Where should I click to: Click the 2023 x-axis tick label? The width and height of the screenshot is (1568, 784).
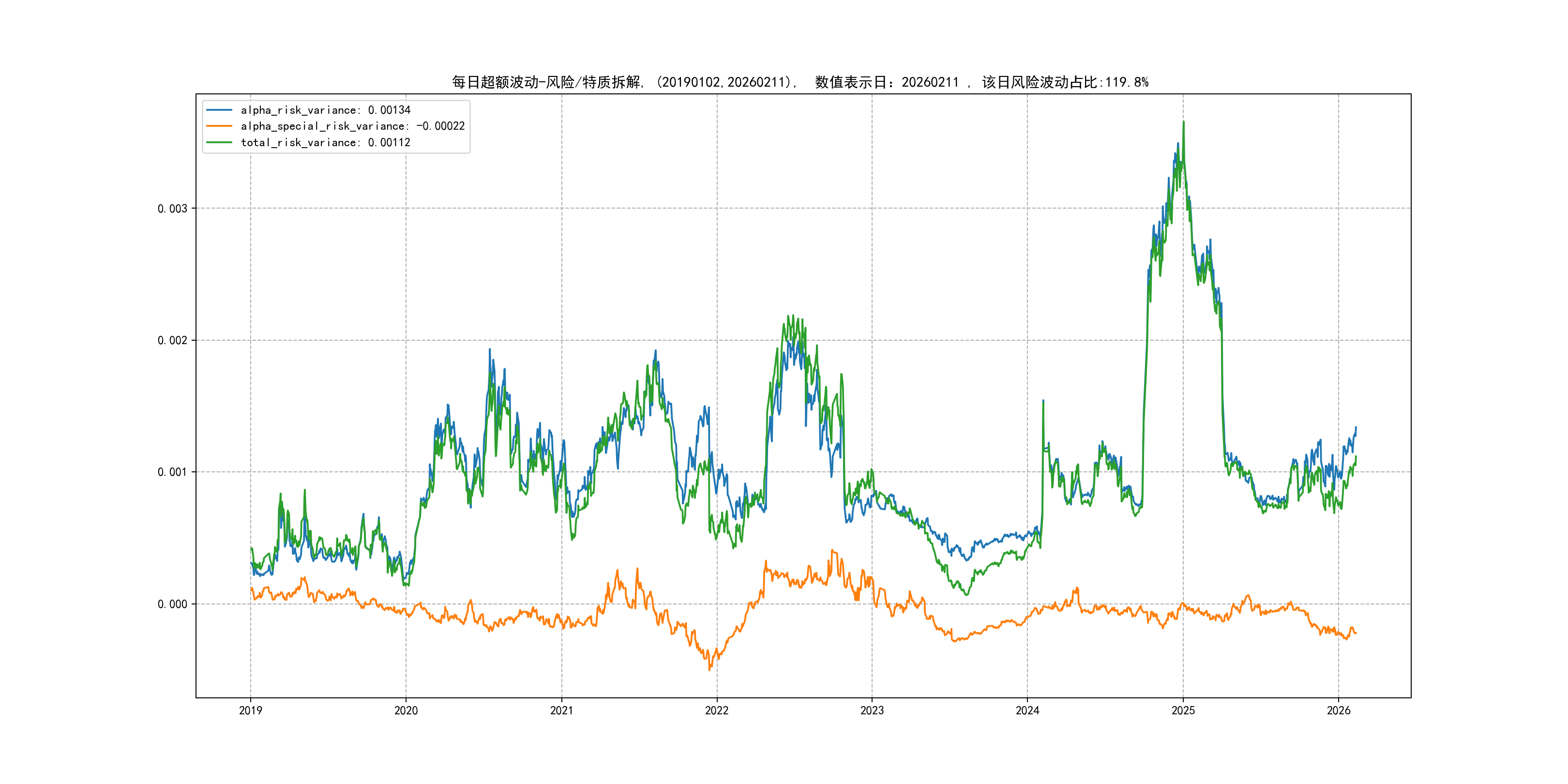point(872,710)
